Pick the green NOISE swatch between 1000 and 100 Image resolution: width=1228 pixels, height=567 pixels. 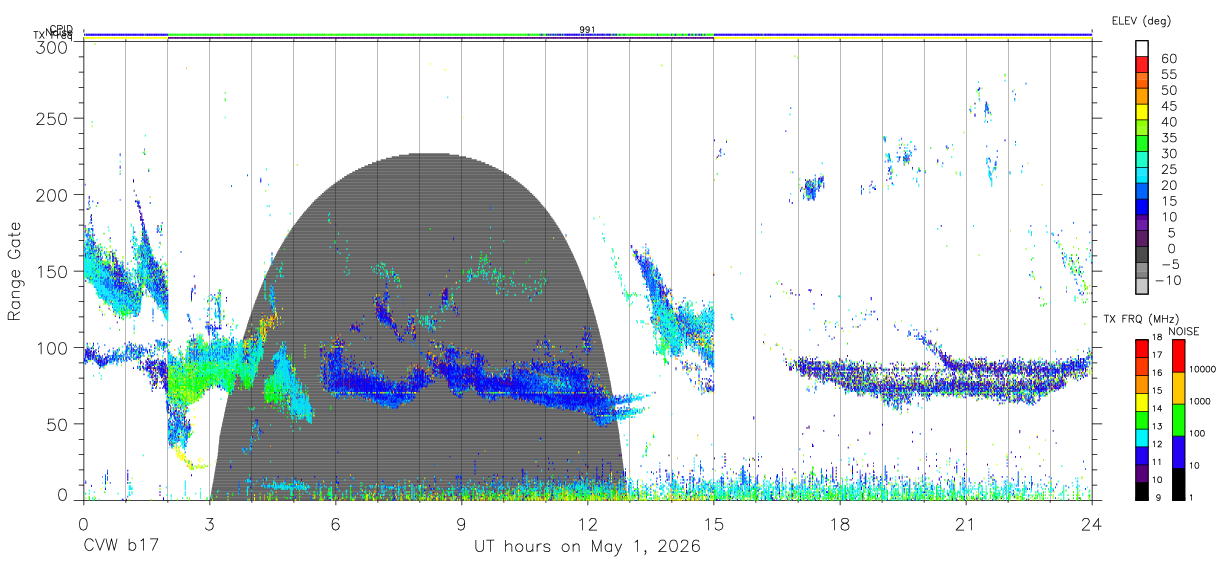coord(1179,420)
